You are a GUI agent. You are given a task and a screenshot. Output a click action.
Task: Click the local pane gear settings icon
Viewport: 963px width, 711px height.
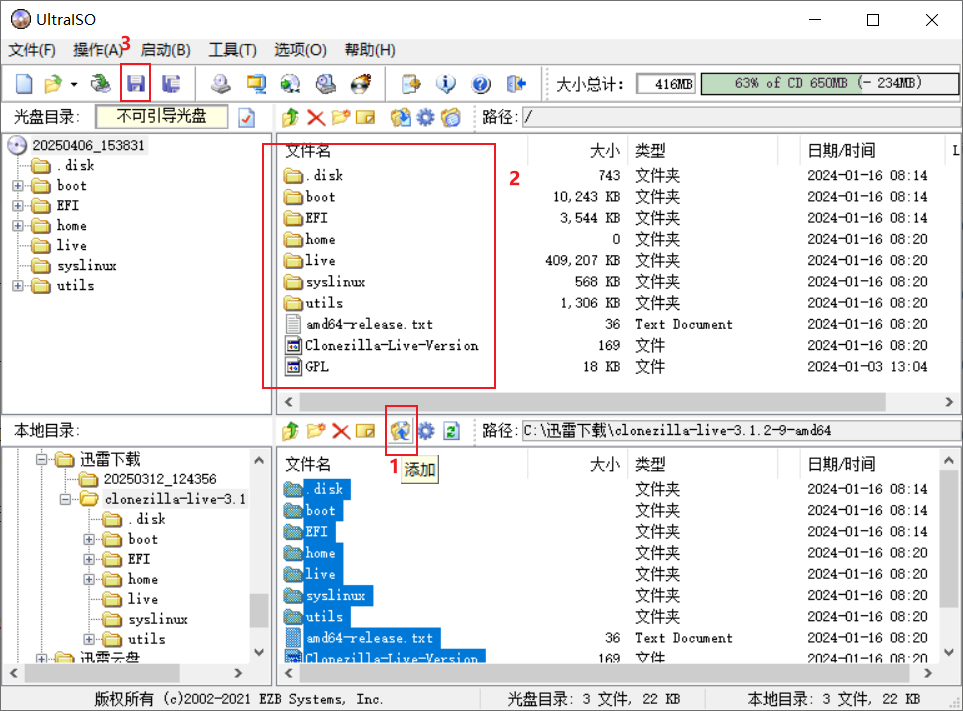pos(426,431)
